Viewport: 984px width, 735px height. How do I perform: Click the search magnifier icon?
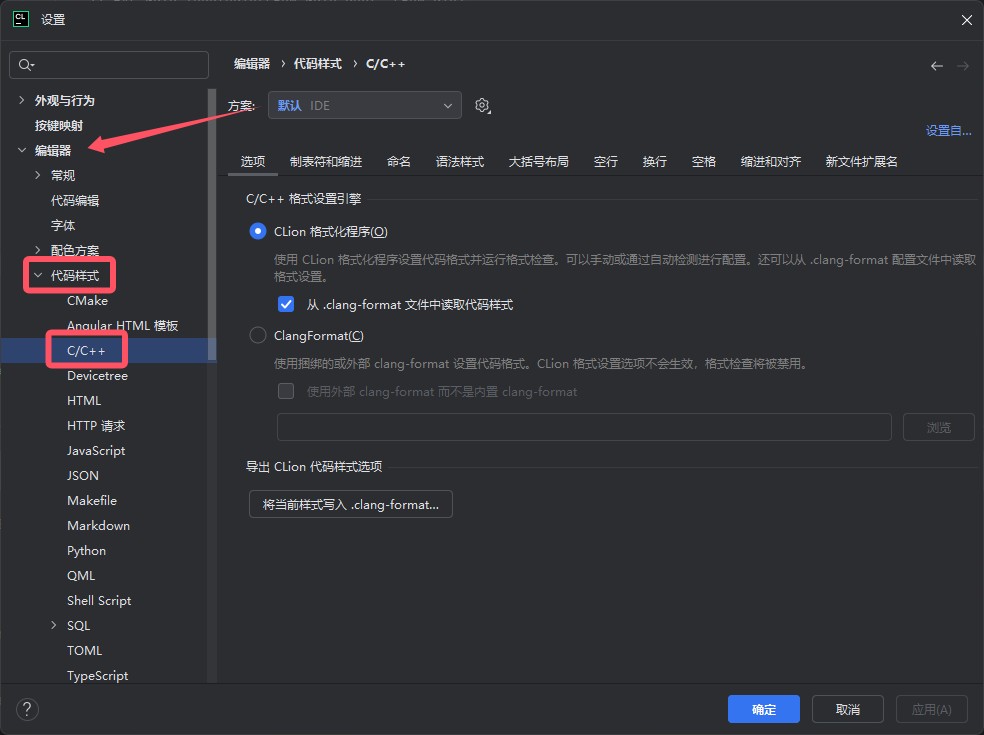[x=26, y=65]
